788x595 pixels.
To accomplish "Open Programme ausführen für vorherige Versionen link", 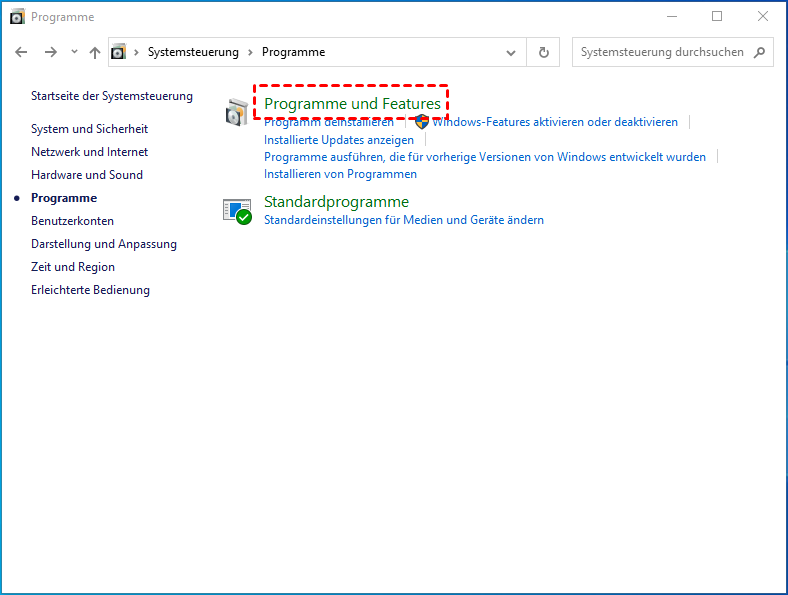I will tap(485, 157).
